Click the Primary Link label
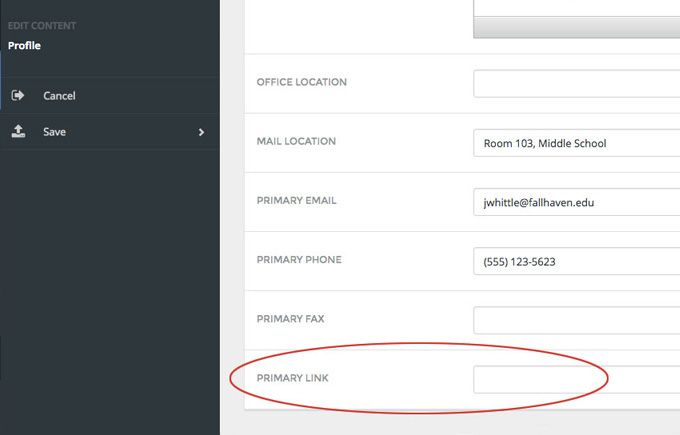Viewport: 680px width, 435px height. click(x=292, y=378)
